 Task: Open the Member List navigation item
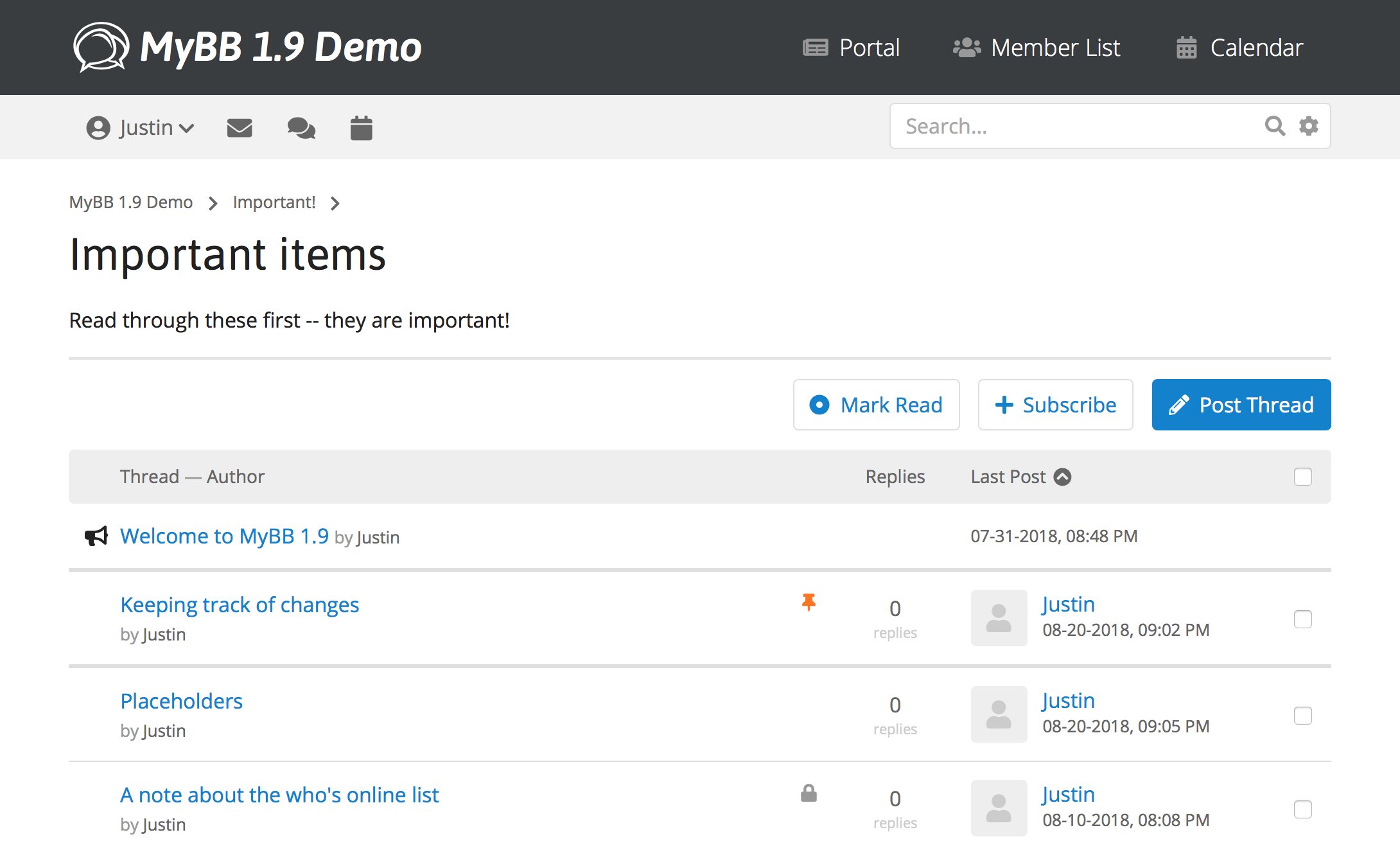(x=1037, y=48)
